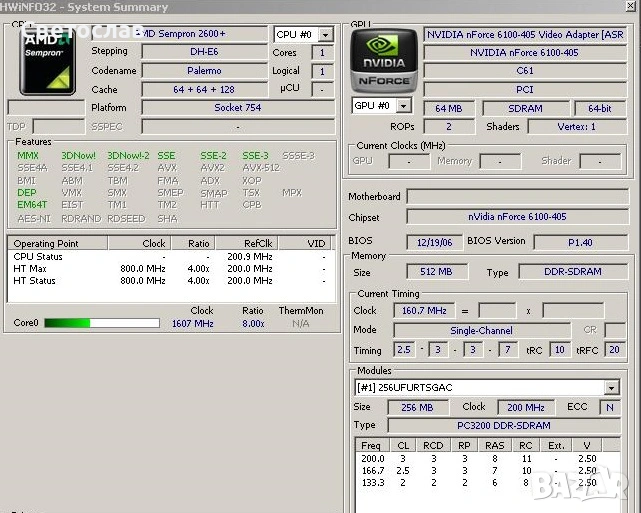Select the Palermo codename field
The height and width of the screenshot is (513, 641).
[204, 71]
